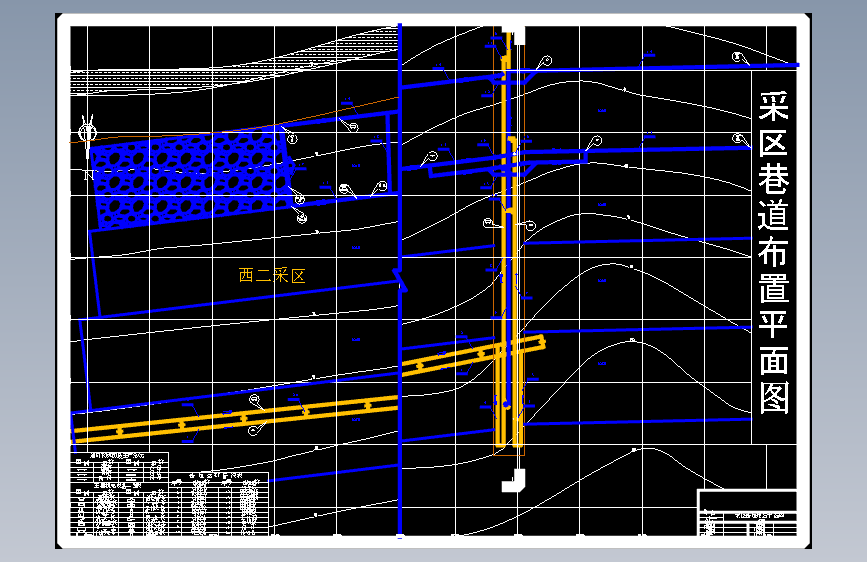Select the blue hatched goaf area
The height and width of the screenshot is (562, 867).
[x=192, y=179]
